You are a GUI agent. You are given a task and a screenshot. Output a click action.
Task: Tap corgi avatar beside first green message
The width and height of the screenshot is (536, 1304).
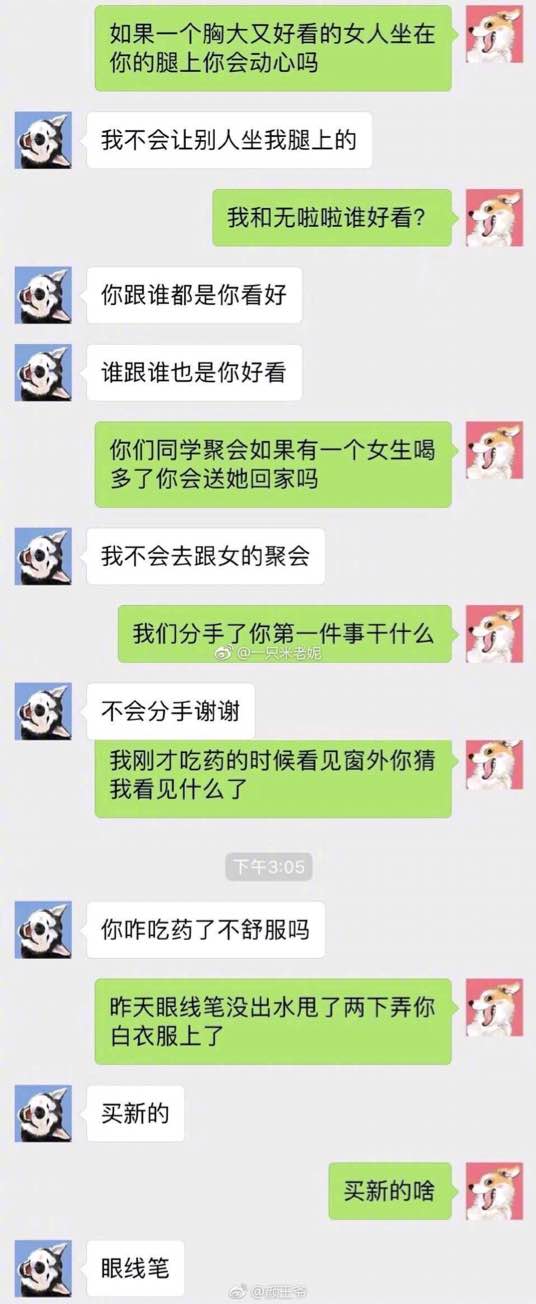tap(494, 34)
